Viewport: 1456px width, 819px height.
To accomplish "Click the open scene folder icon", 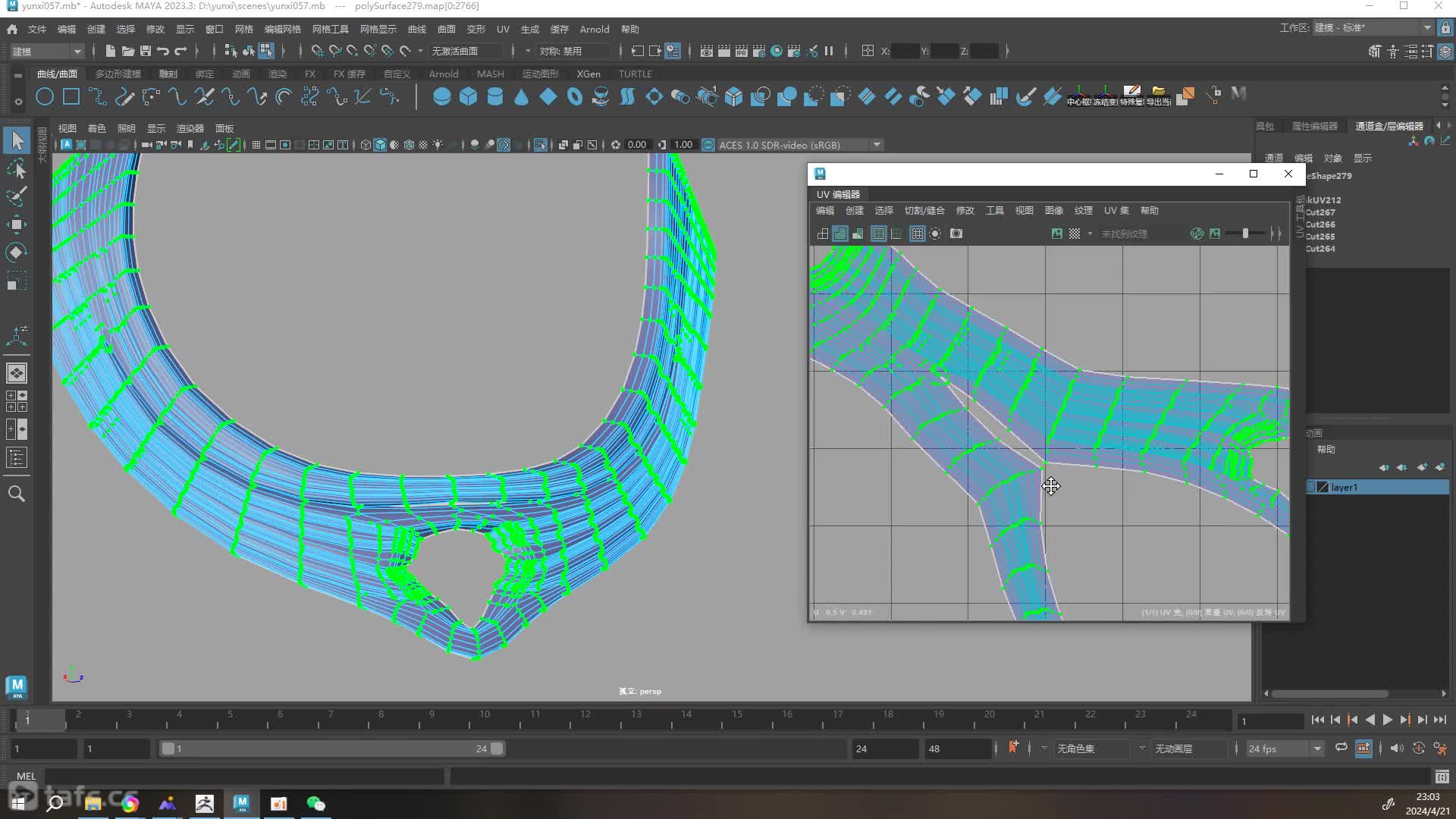I will [128, 51].
